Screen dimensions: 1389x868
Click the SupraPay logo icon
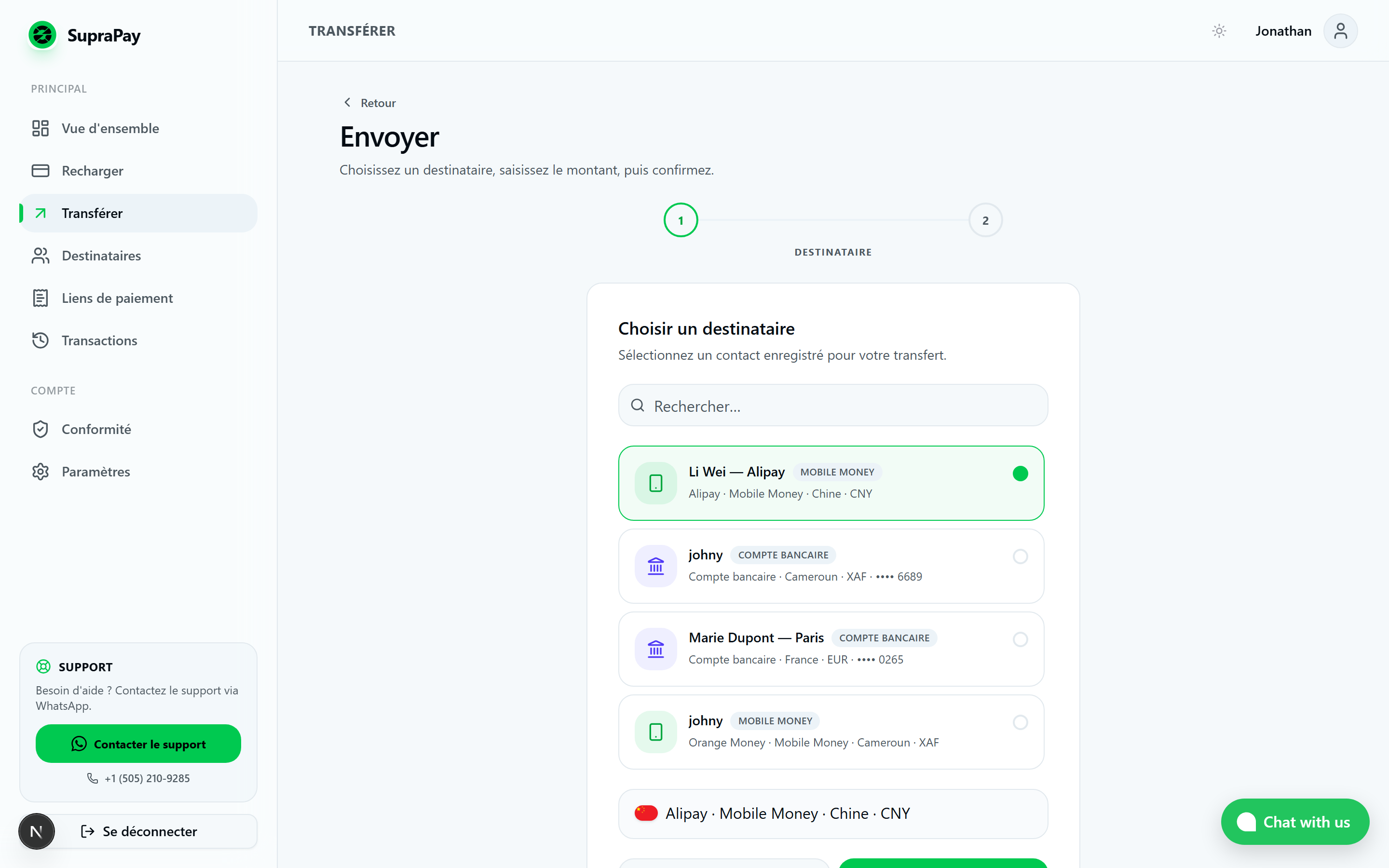42,35
